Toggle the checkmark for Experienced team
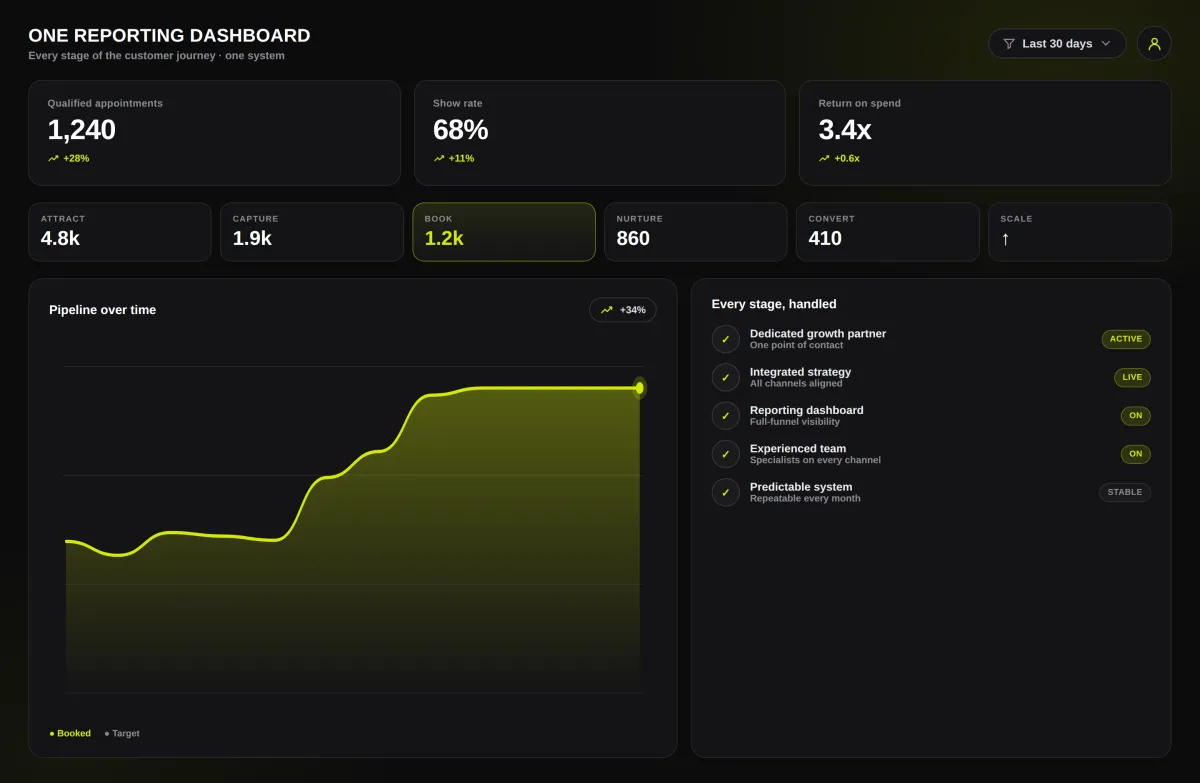 [x=726, y=454]
